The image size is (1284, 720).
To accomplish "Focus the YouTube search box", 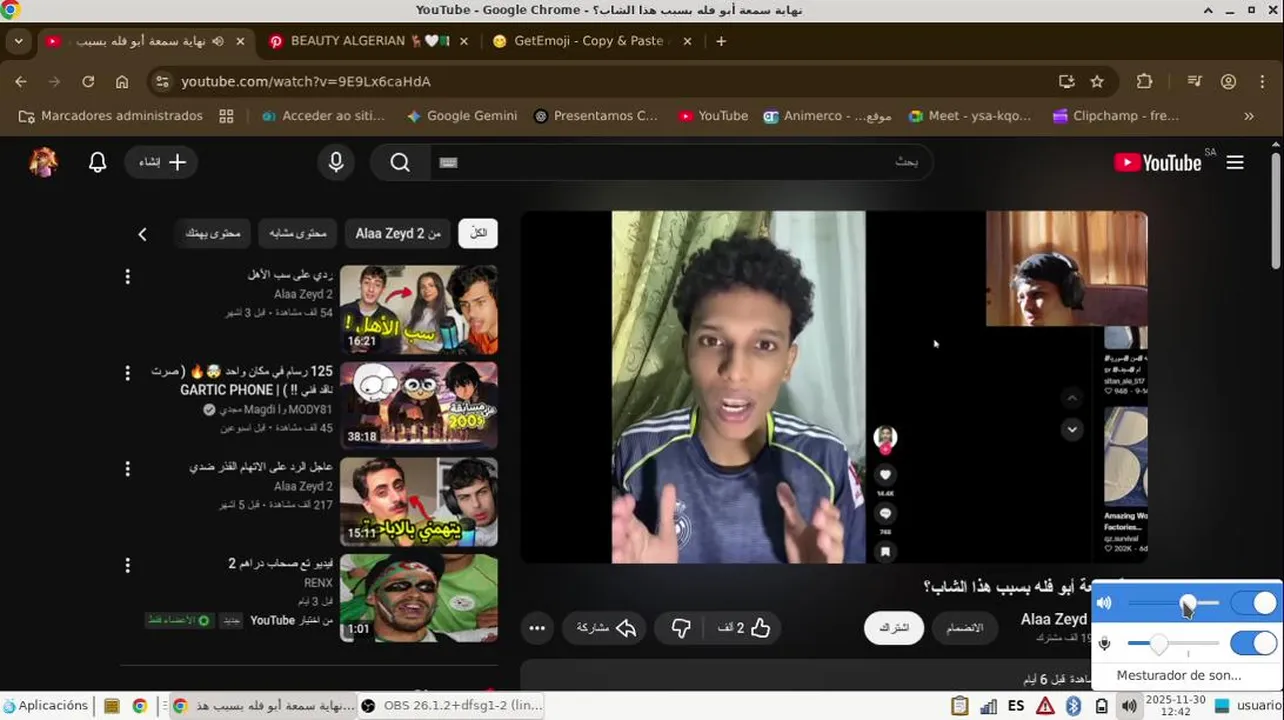I will click(x=681, y=162).
